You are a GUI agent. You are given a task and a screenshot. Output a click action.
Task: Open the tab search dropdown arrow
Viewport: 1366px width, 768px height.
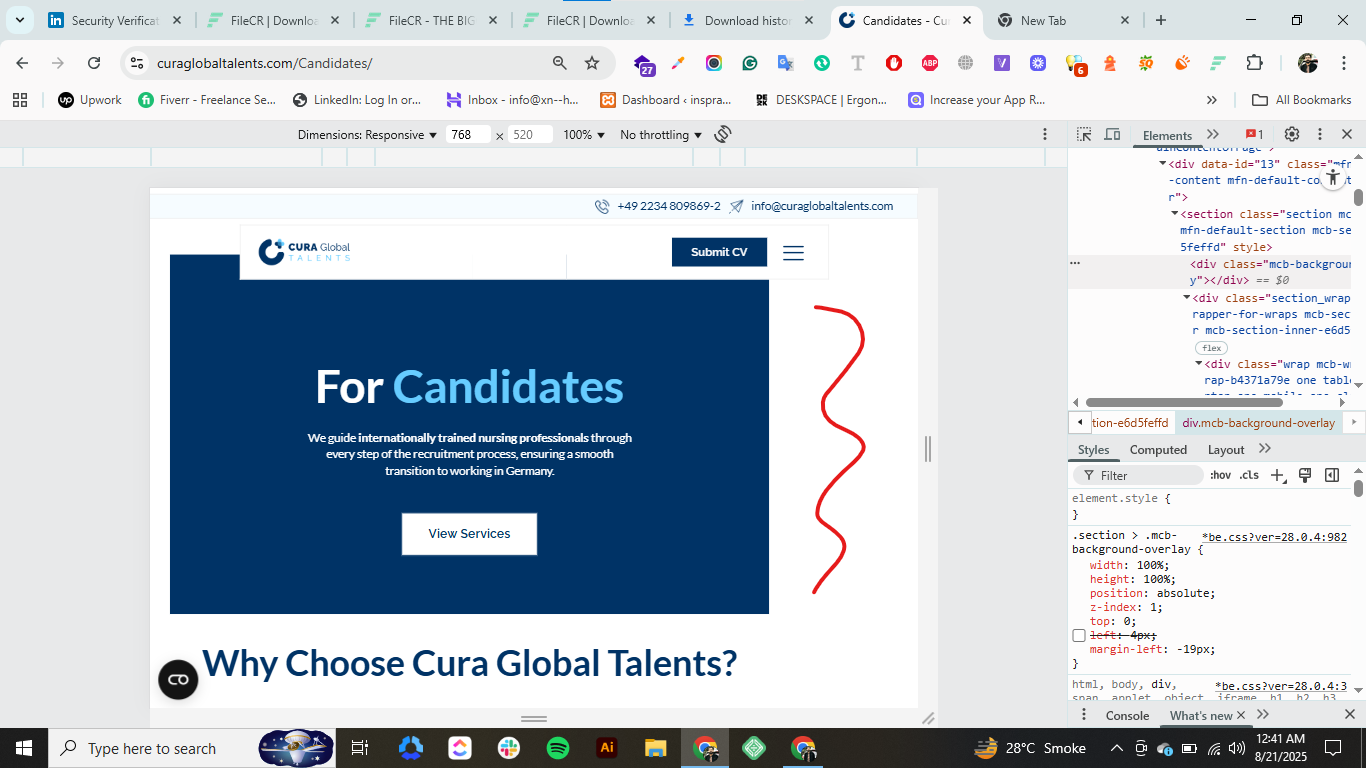coord(19,20)
